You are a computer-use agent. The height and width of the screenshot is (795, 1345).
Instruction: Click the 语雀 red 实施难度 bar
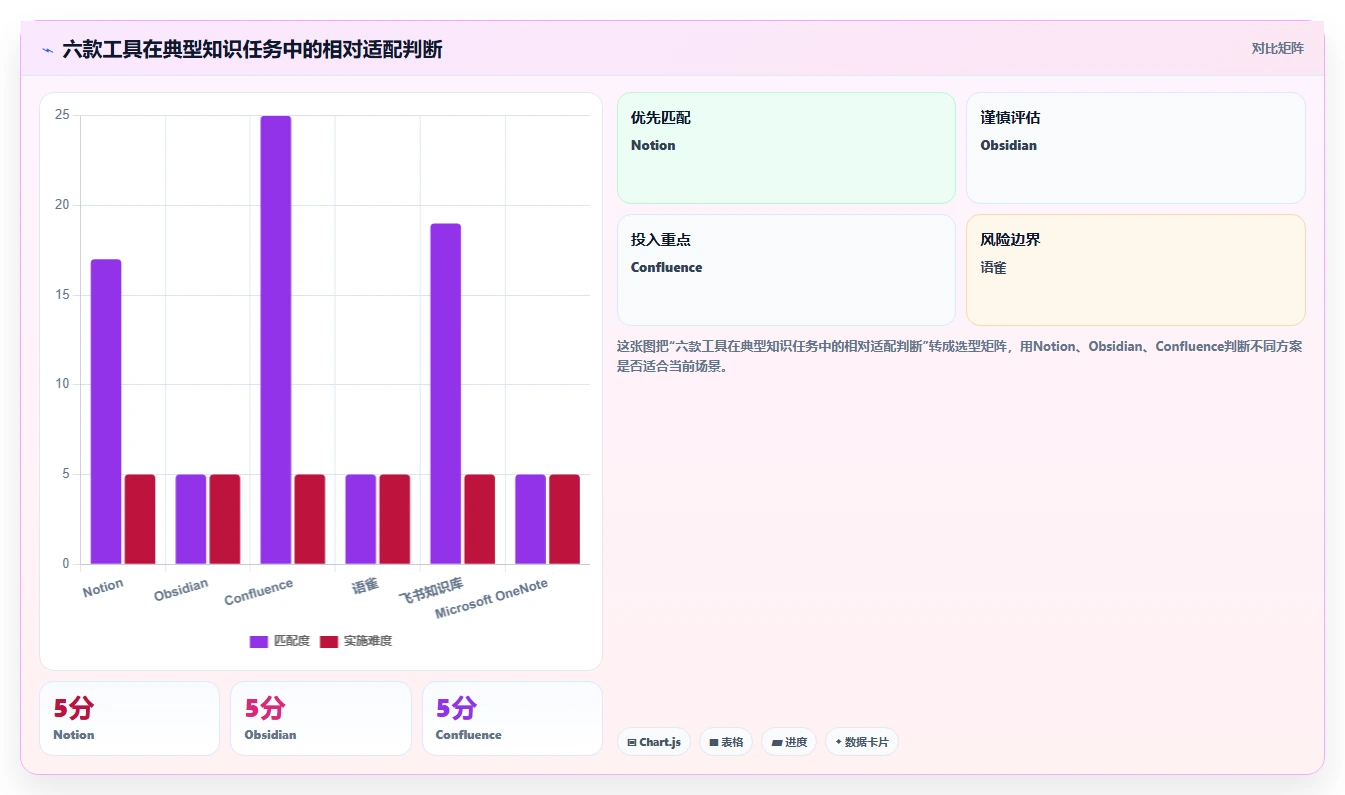[x=395, y=519]
